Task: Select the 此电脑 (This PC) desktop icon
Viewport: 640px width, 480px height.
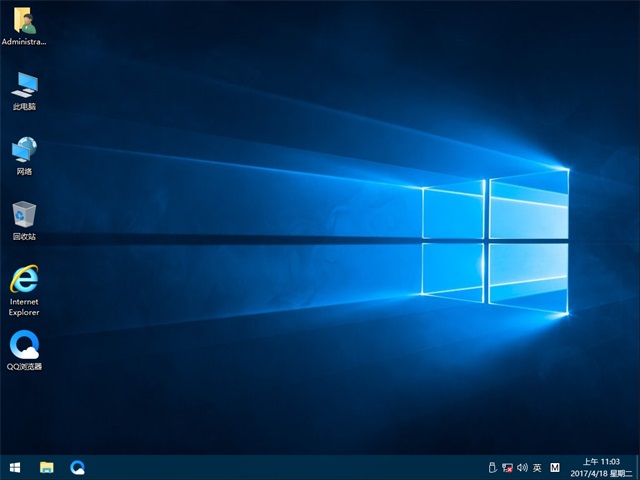Action: (x=25, y=84)
